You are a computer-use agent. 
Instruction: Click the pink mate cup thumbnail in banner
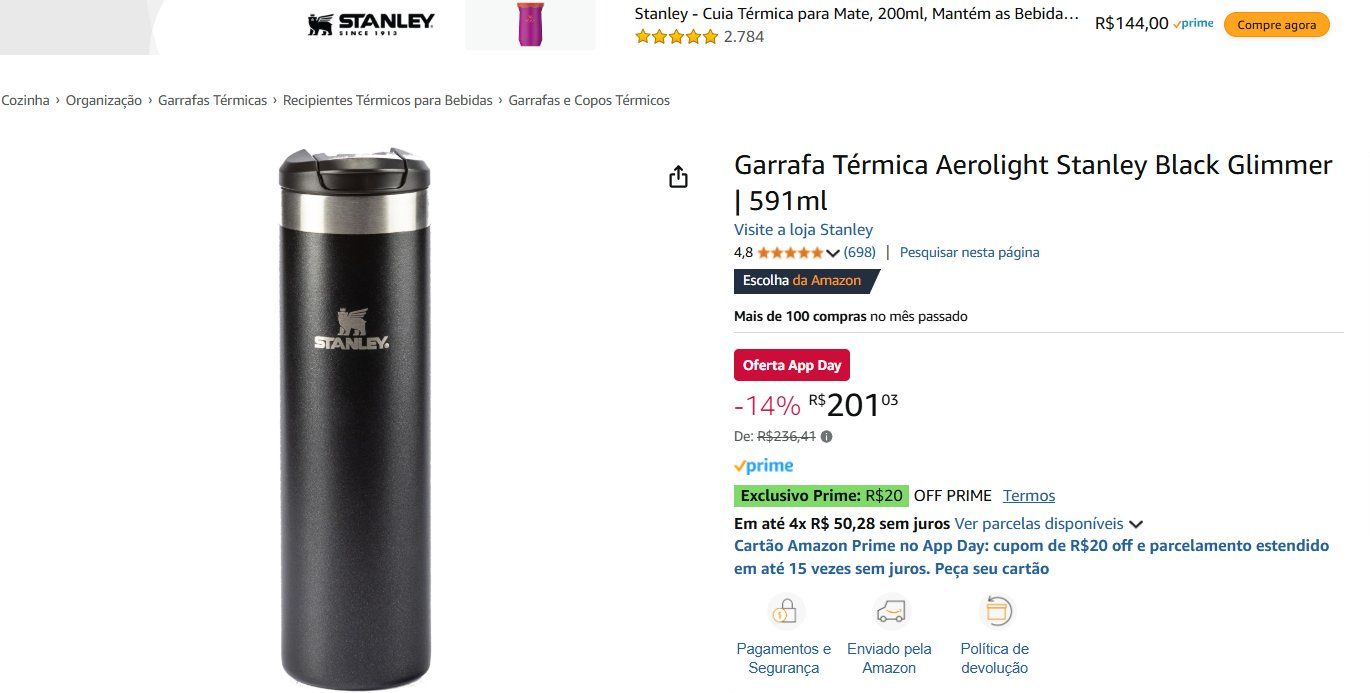pyautogui.click(x=530, y=25)
